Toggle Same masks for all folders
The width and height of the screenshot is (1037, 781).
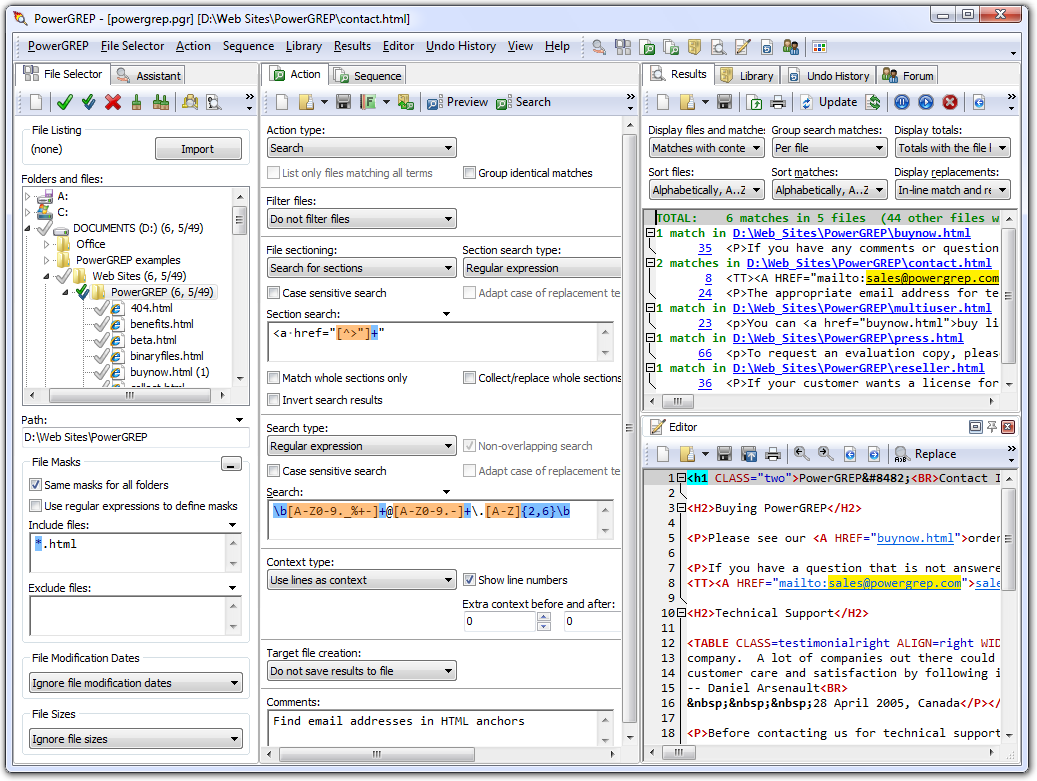pyautogui.click(x=37, y=484)
